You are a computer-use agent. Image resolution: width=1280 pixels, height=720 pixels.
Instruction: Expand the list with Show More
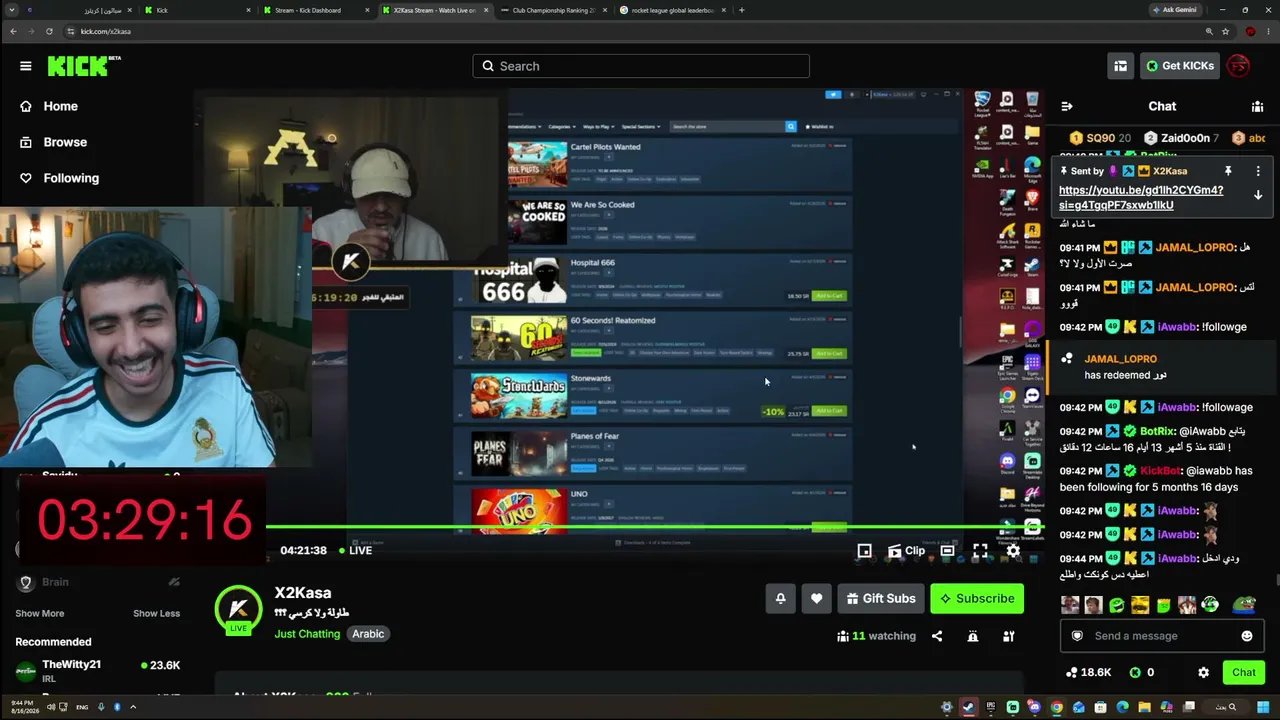[40, 613]
